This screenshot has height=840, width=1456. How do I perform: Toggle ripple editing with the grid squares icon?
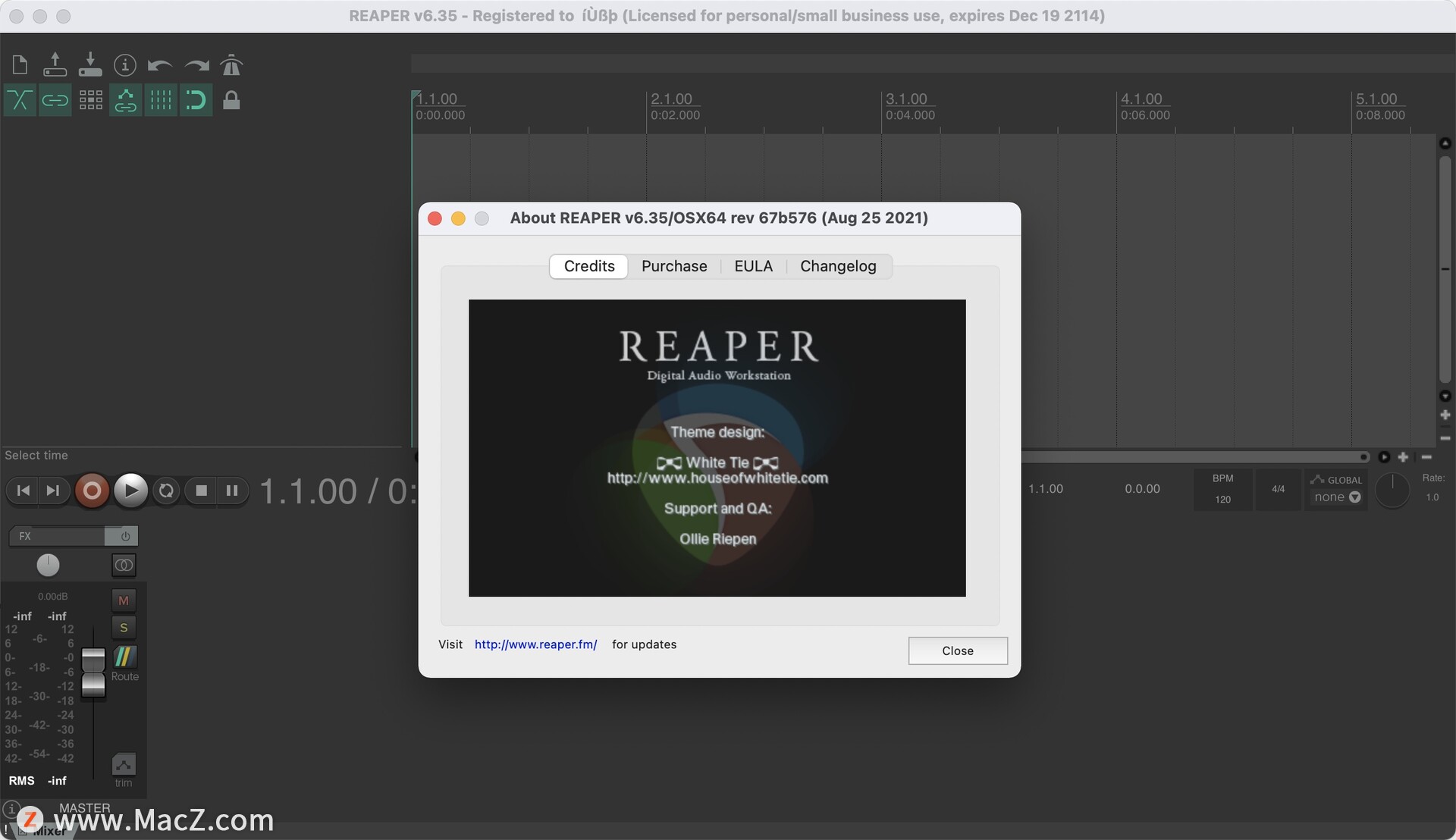(x=90, y=100)
